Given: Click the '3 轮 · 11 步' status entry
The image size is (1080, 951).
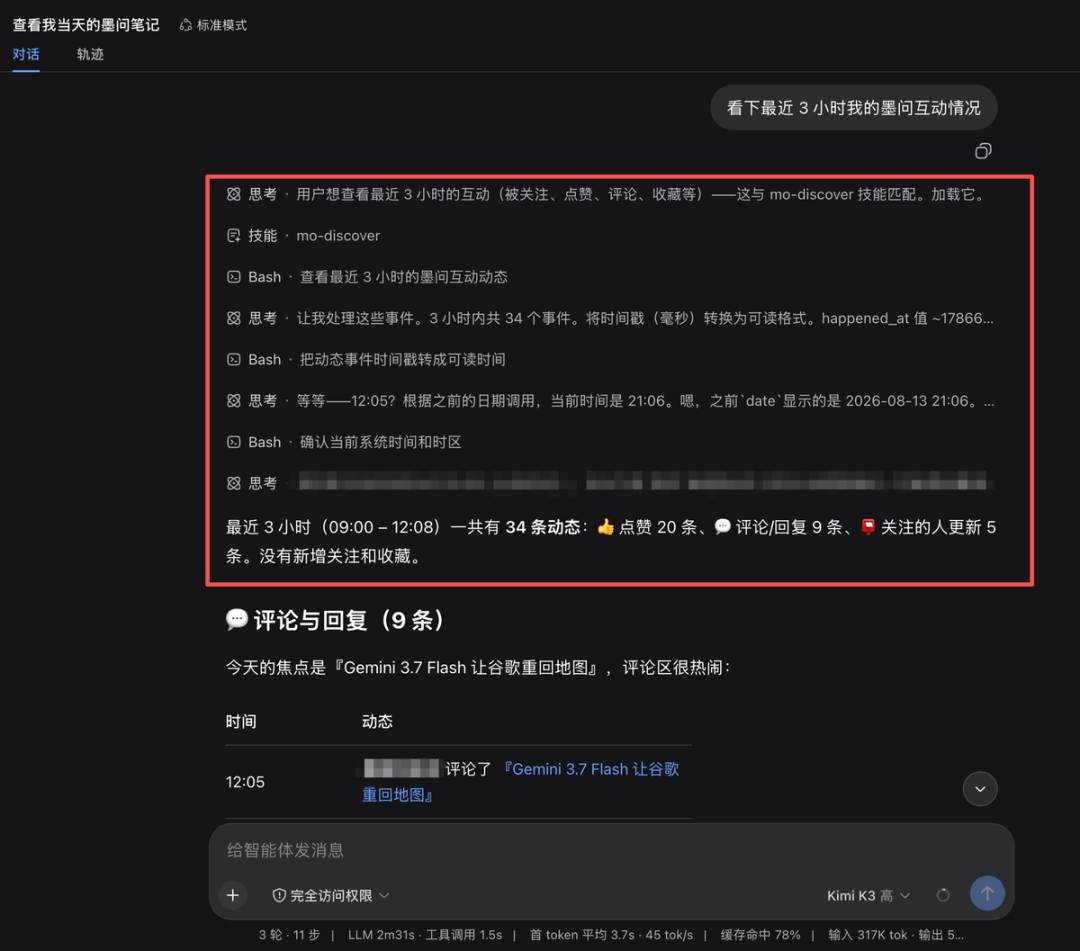Looking at the screenshot, I should [x=289, y=934].
